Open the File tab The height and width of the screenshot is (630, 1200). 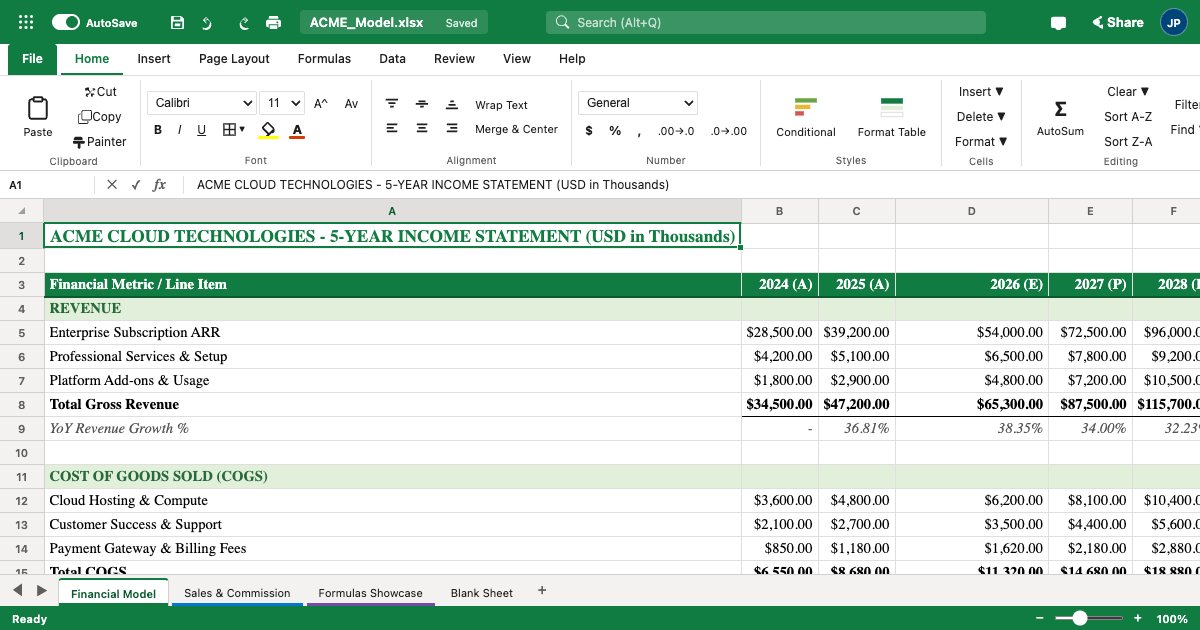click(32, 59)
